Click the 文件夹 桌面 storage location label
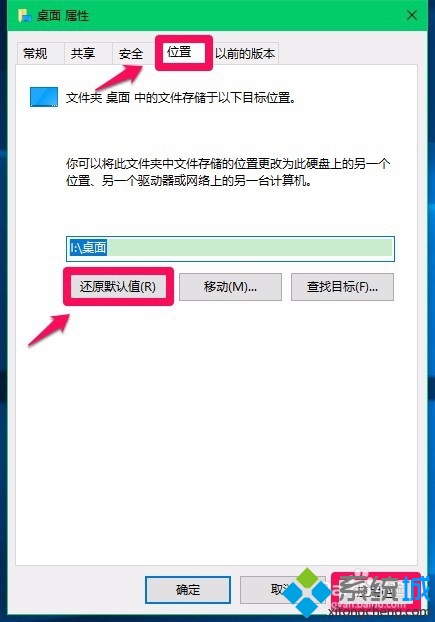This screenshot has width=435, height=622. [x=181, y=97]
